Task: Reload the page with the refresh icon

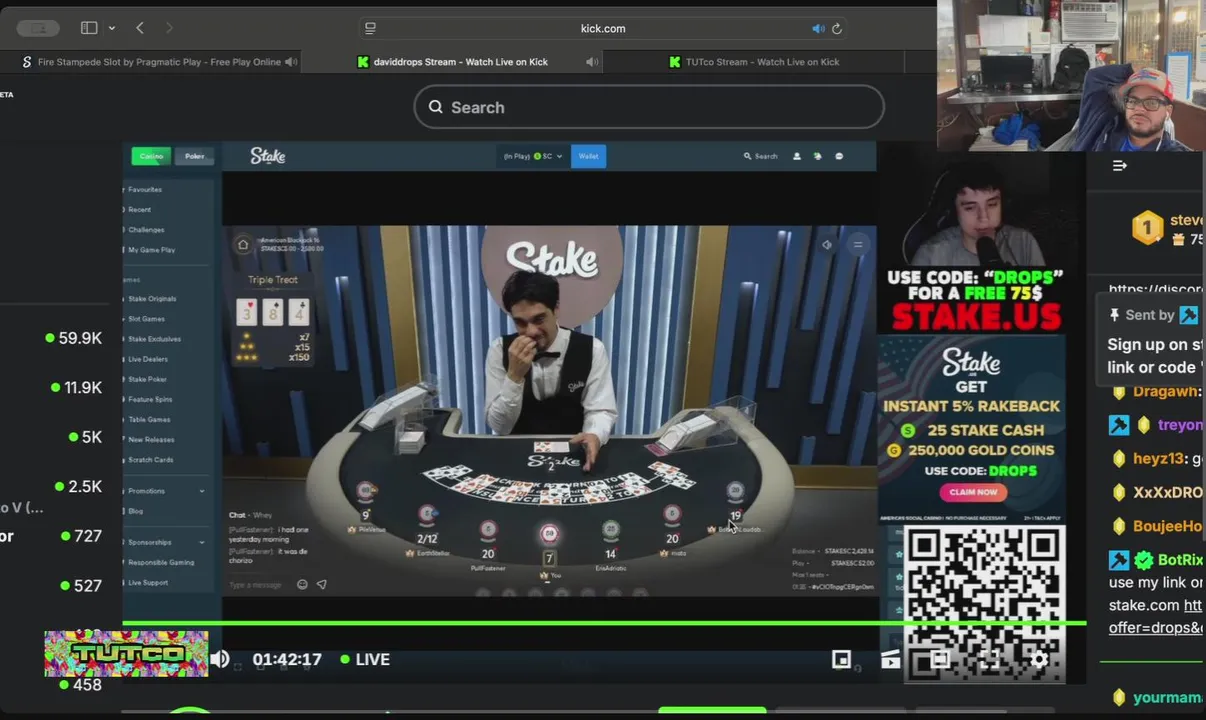Action: click(x=837, y=28)
